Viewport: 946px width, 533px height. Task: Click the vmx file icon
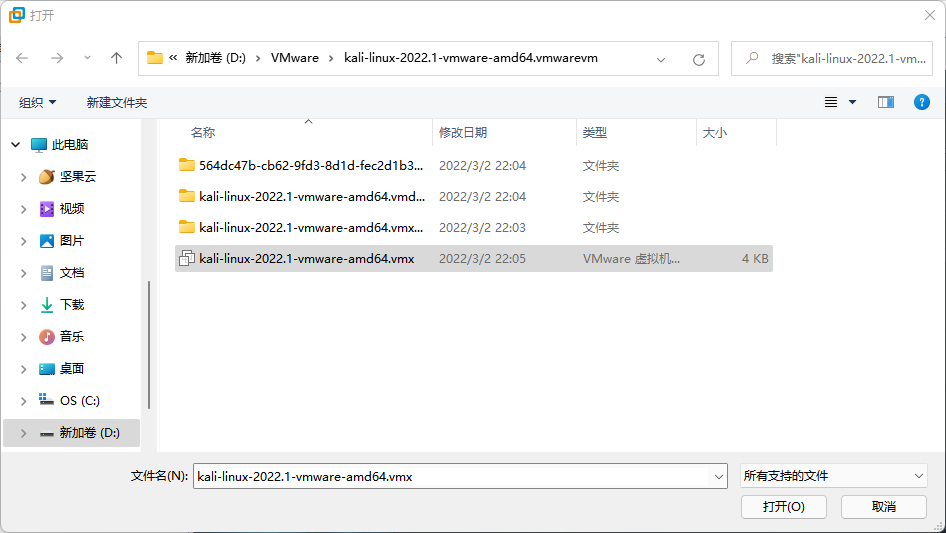[x=187, y=258]
